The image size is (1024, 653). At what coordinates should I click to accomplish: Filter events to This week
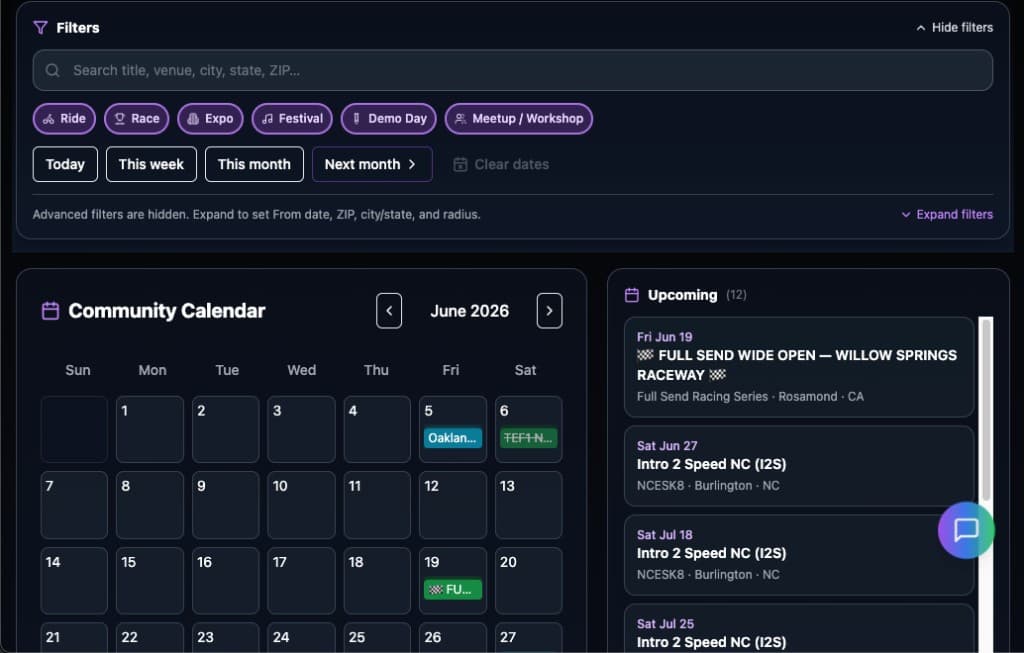(x=151, y=164)
